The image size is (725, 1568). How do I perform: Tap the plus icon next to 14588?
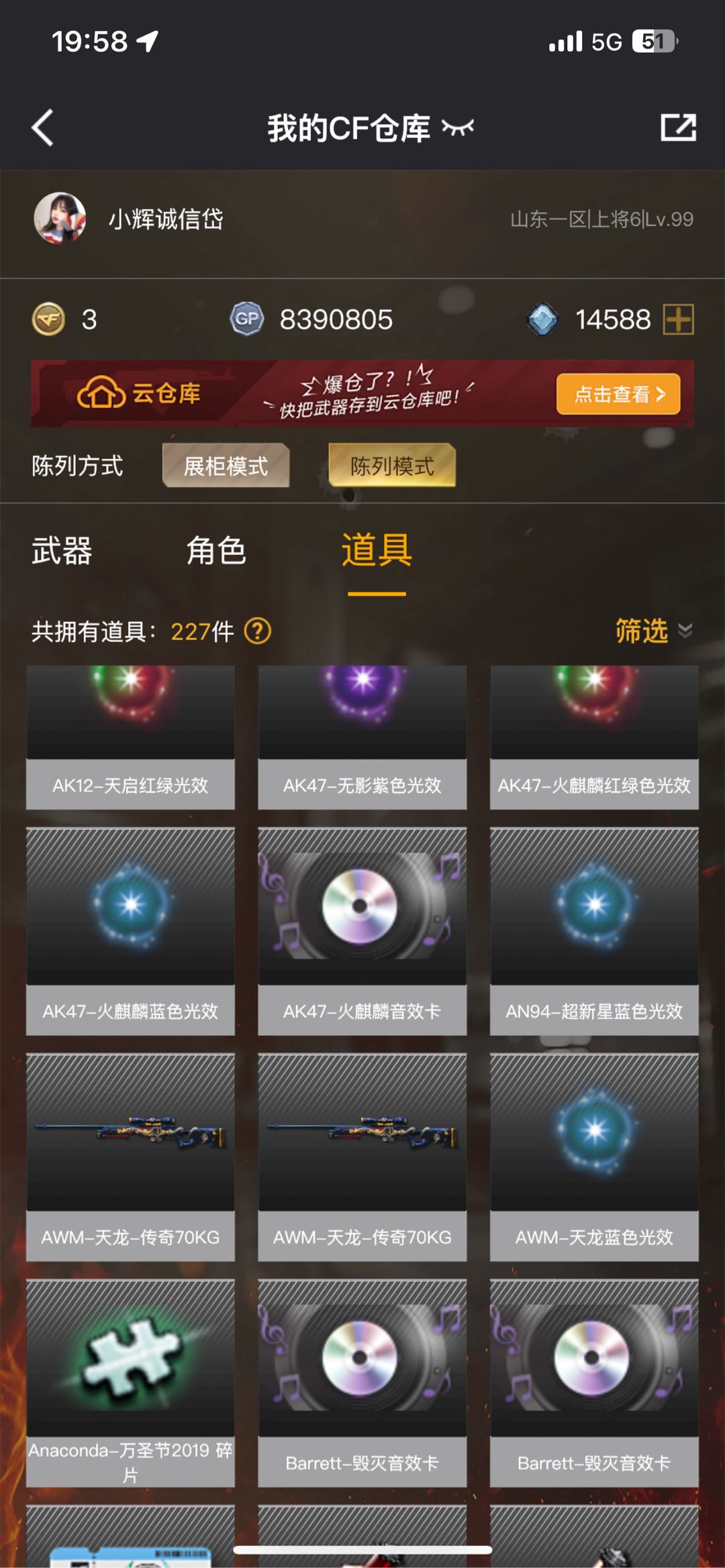click(679, 319)
